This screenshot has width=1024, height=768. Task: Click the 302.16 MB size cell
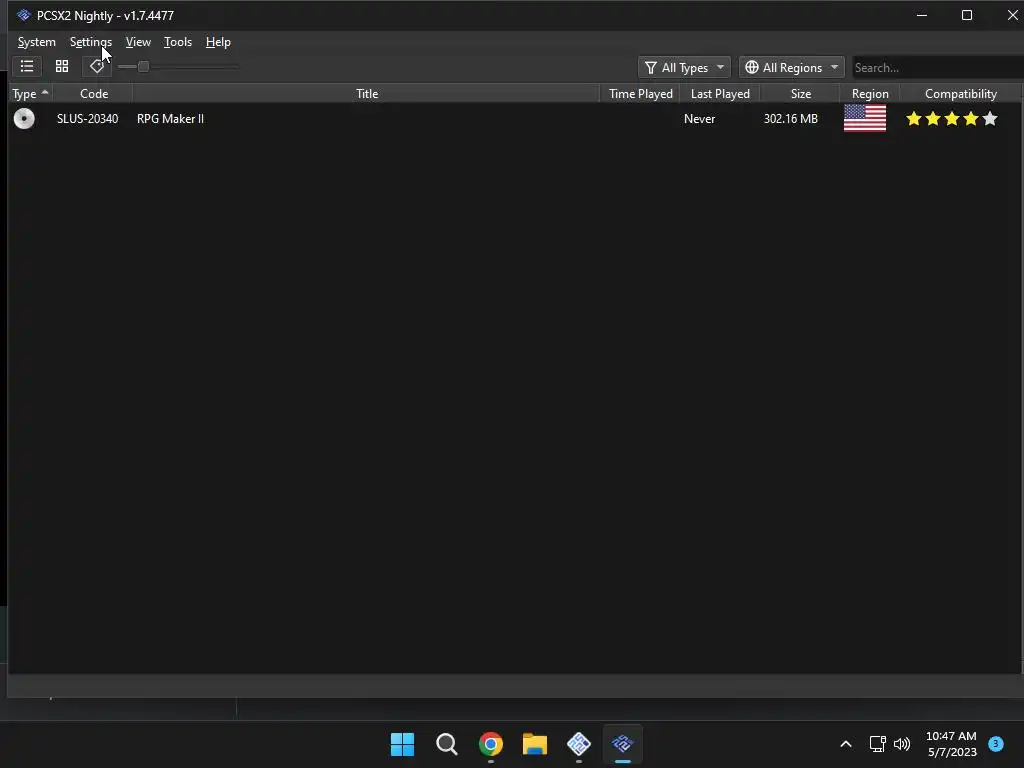(x=790, y=119)
